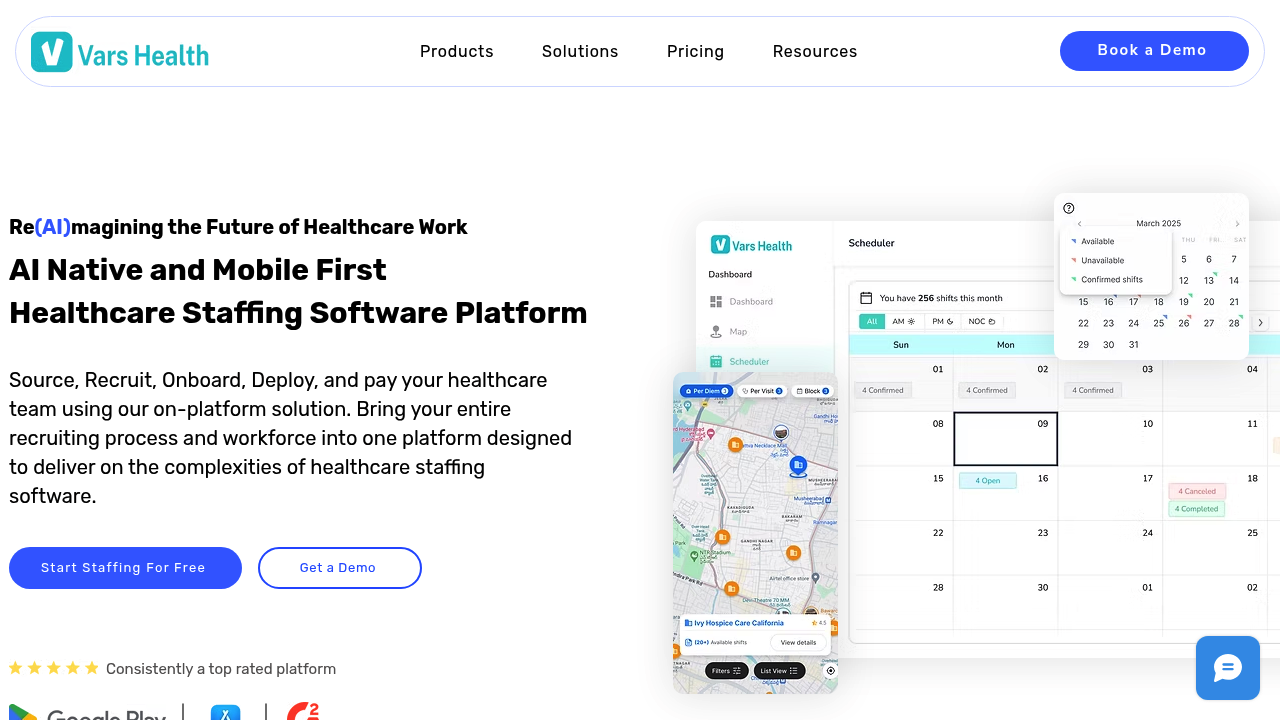
Task: Expand the Solutions menu
Action: pyautogui.click(x=580, y=52)
